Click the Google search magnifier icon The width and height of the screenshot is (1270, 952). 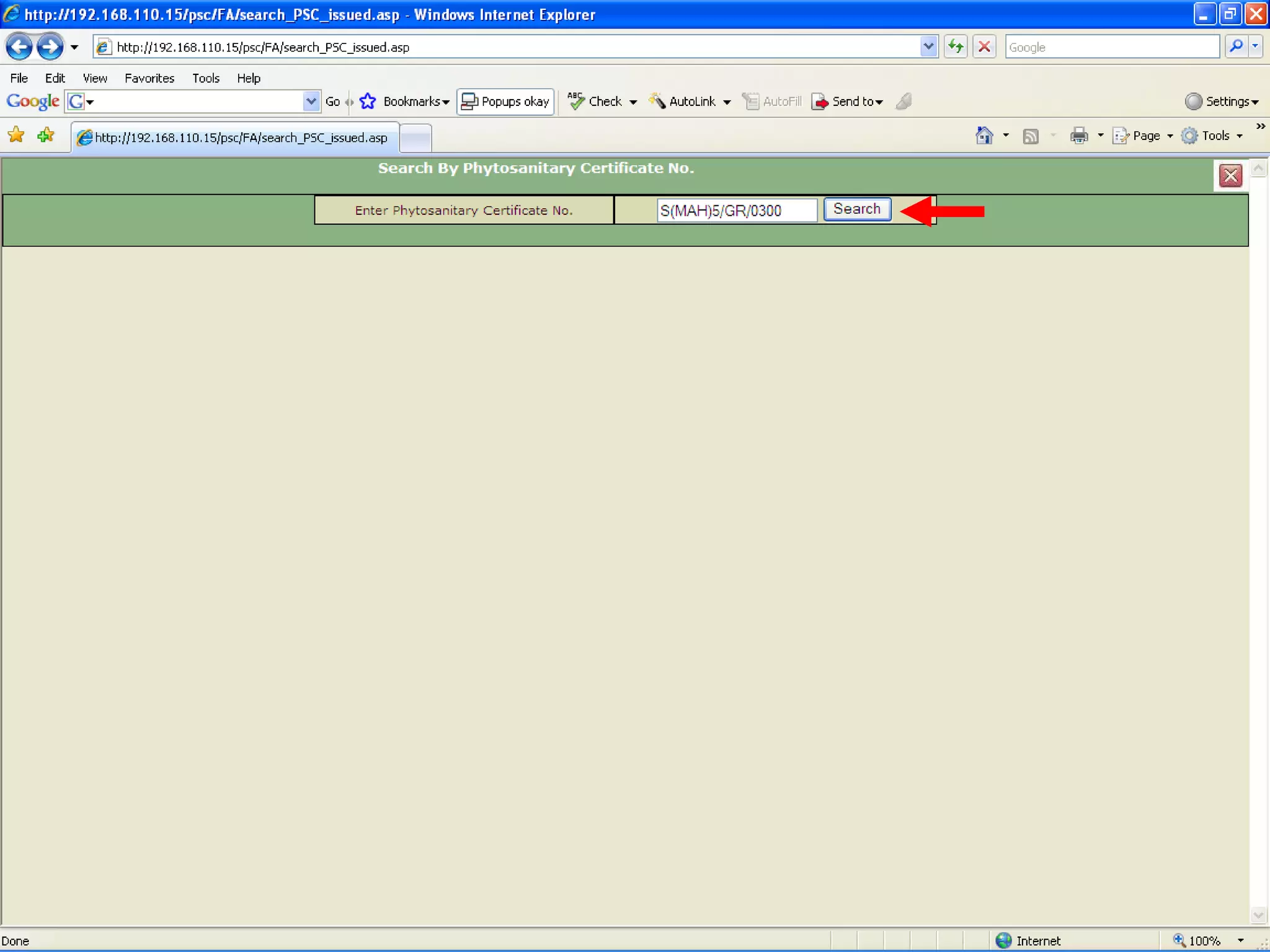[x=1236, y=47]
